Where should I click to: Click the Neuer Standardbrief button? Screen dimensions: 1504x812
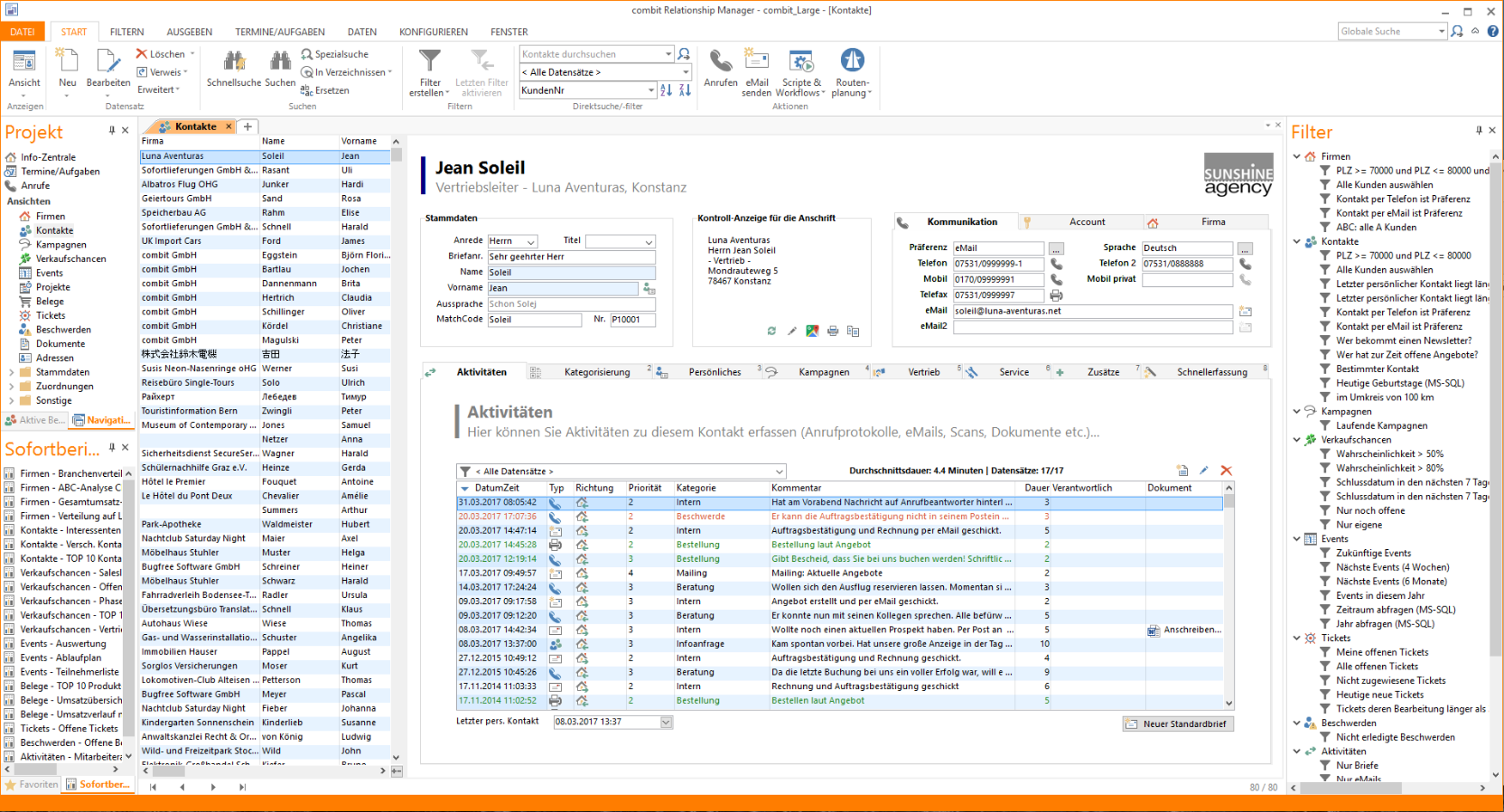(x=1178, y=724)
